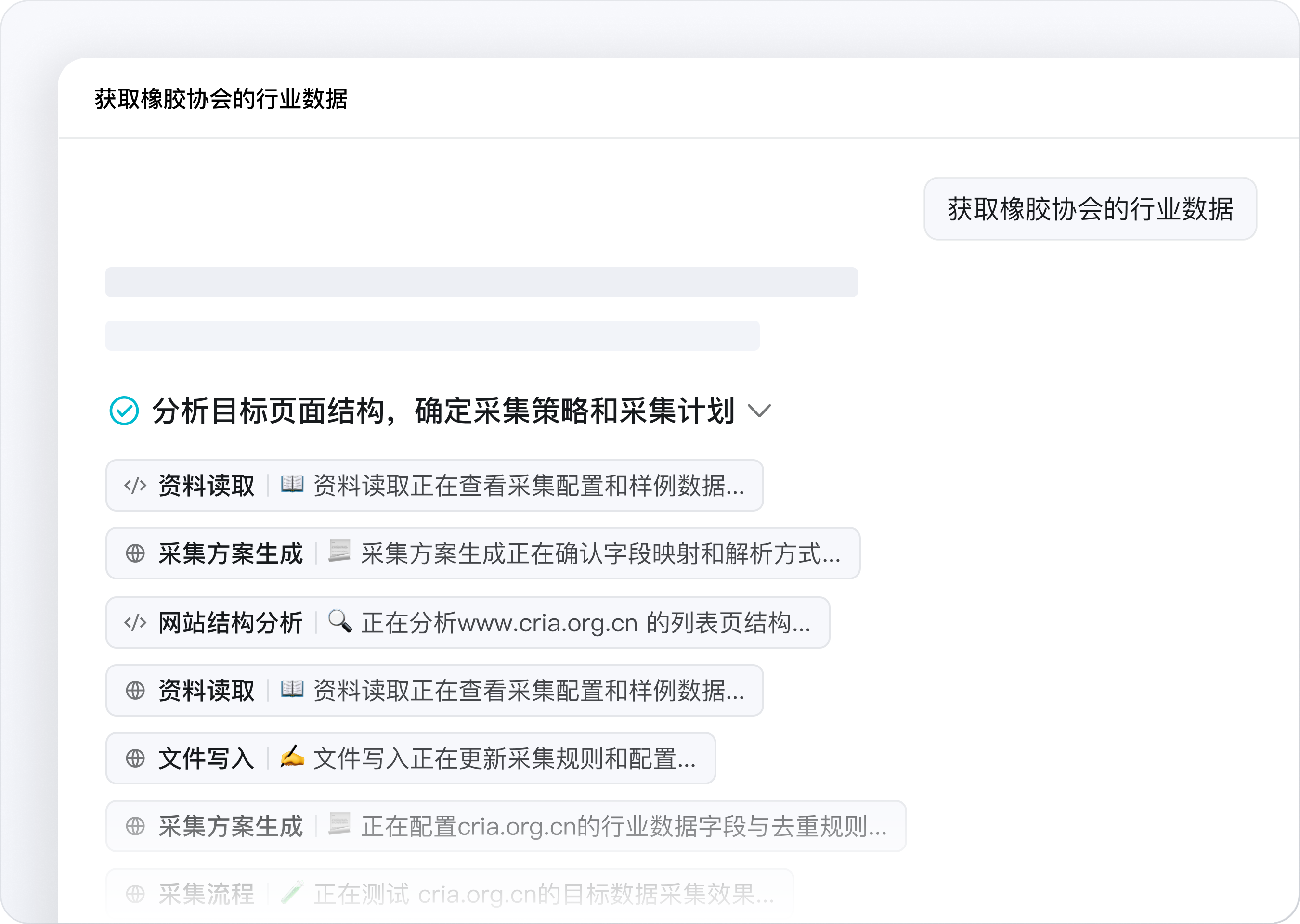This screenshot has height=924, width=1300.
Task: Click the page title 获取橡胶协会的行业数据
Action: click(221, 99)
